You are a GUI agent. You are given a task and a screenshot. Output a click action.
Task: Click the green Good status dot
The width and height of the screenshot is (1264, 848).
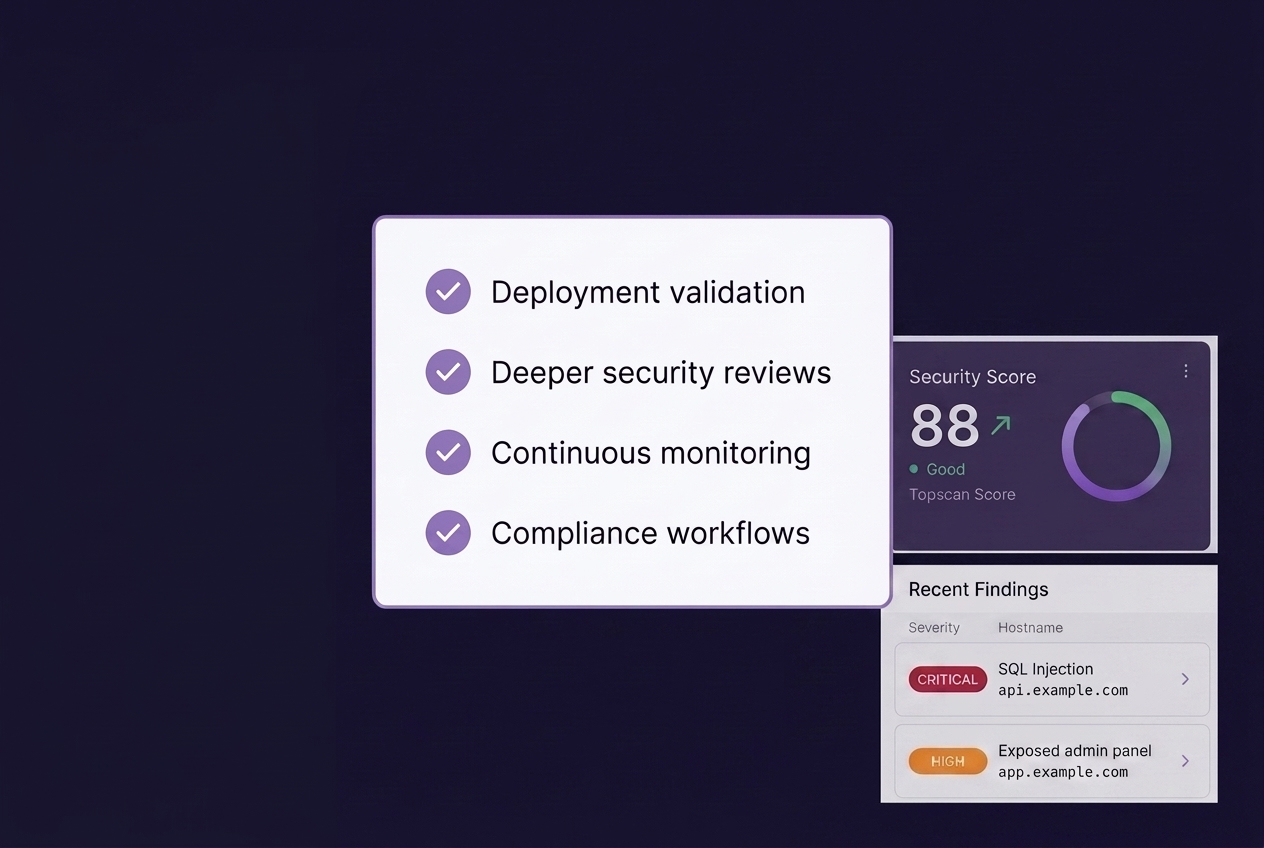(x=914, y=469)
